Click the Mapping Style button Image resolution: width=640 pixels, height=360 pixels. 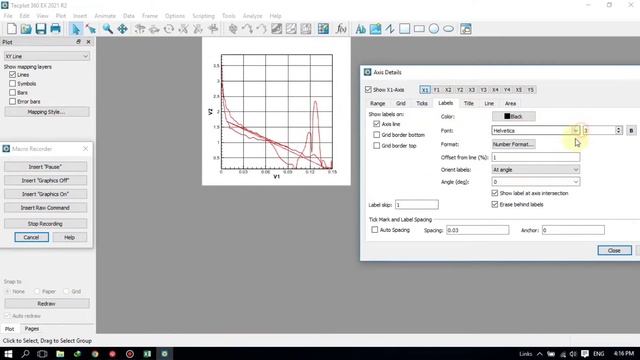[x=46, y=112]
